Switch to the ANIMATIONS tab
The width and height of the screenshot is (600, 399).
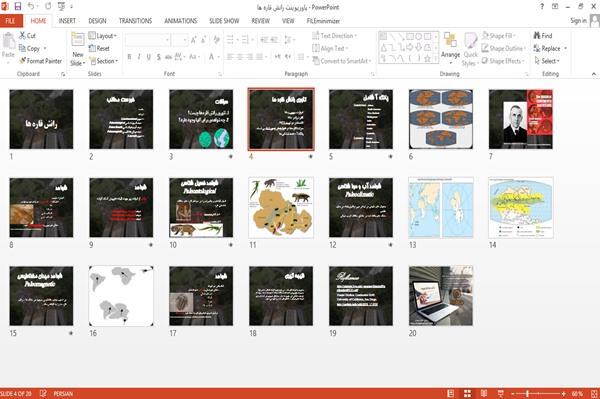pos(181,21)
